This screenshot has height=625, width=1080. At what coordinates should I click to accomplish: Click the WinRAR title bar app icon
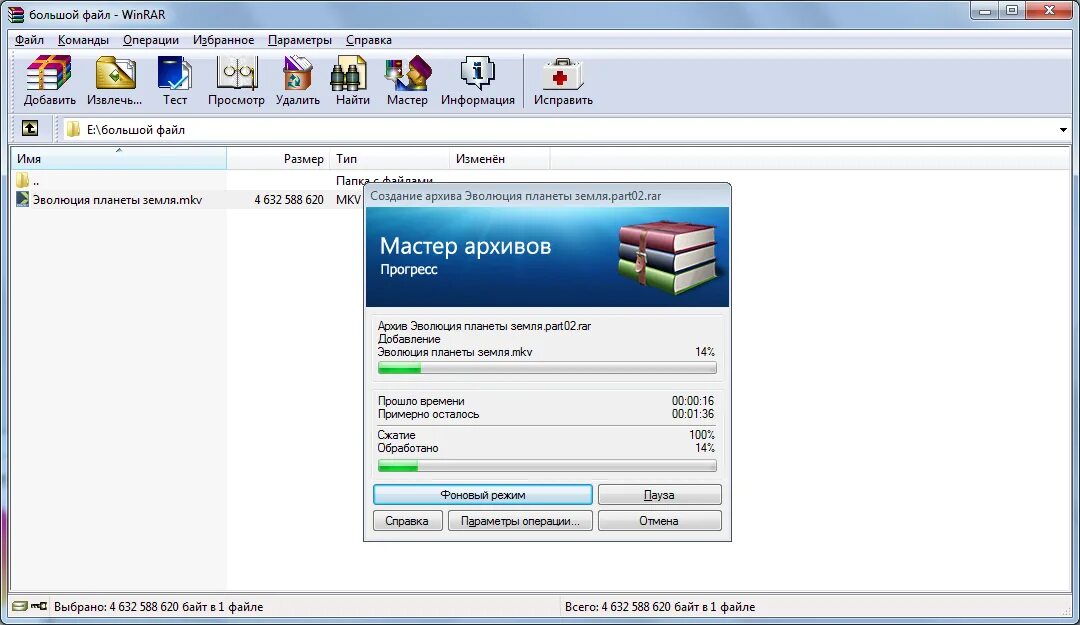tap(16, 14)
